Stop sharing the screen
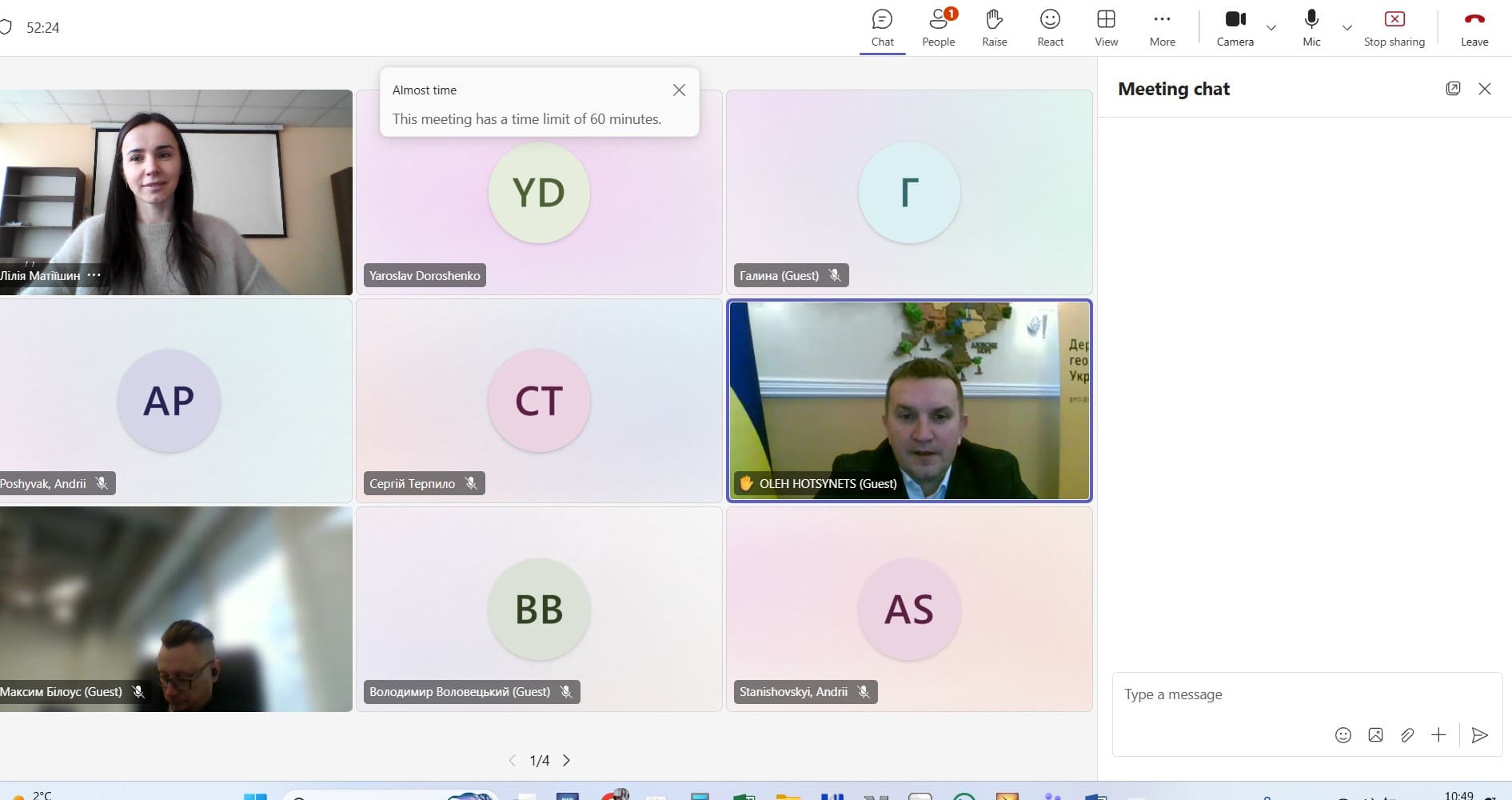 point(1394,28)
